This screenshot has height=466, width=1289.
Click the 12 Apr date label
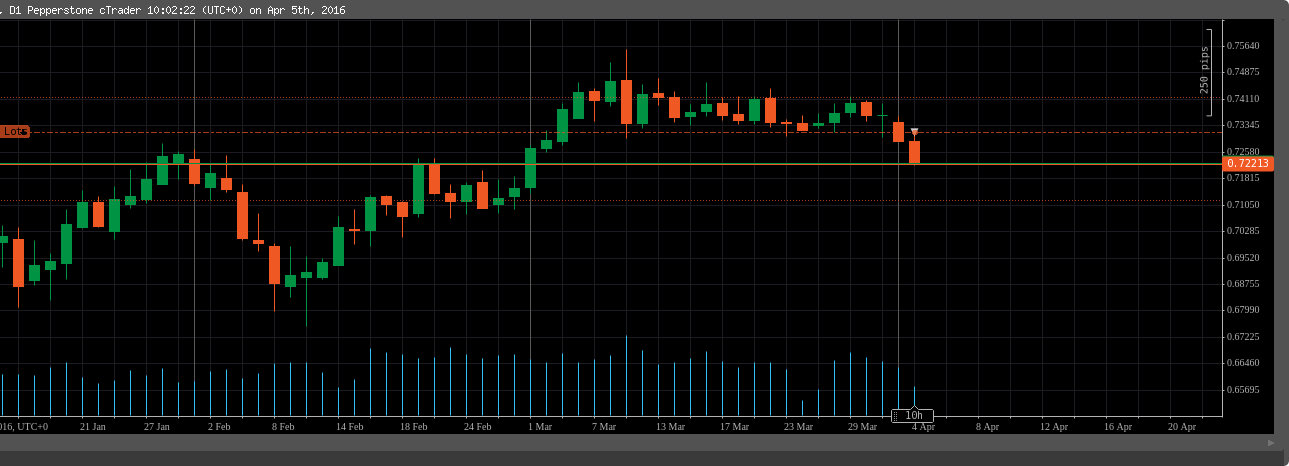(x=1053, y=427)
